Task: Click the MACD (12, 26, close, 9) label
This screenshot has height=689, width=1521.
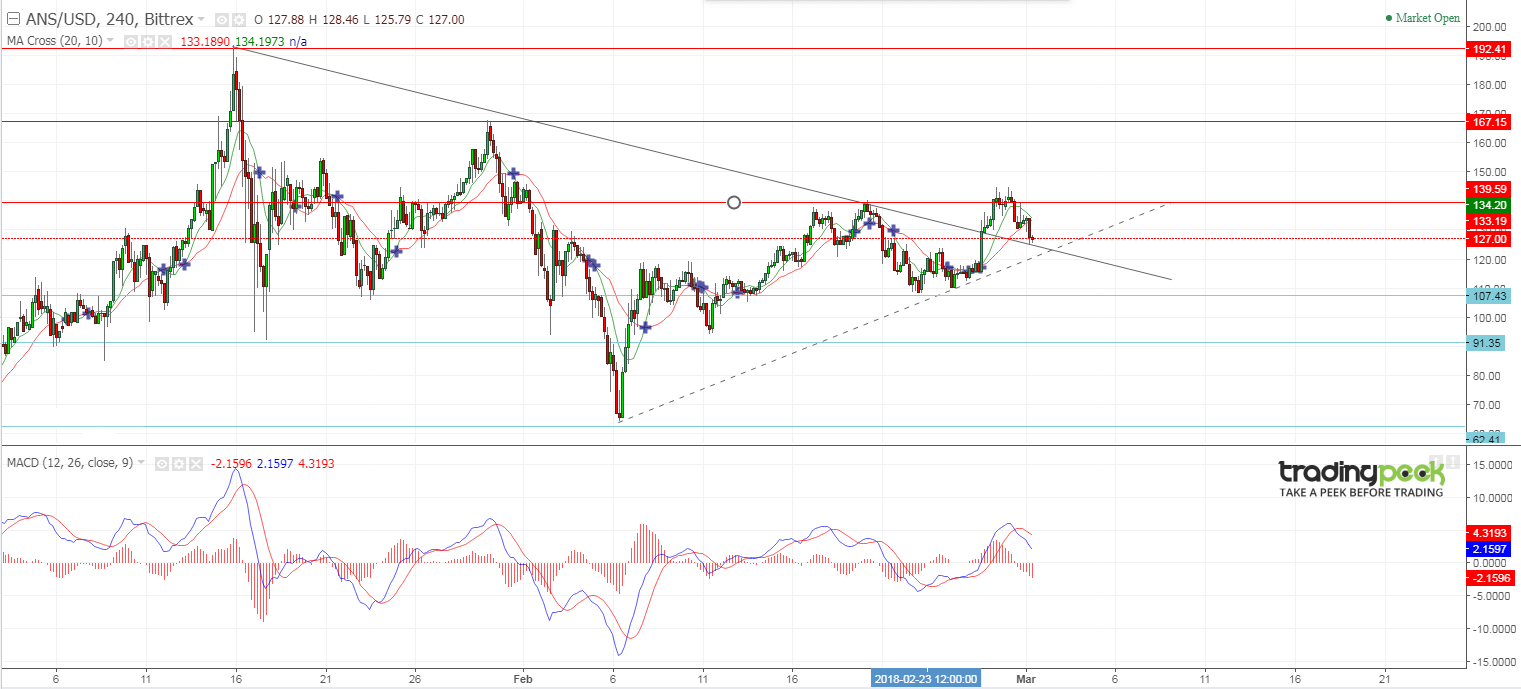Action: (70, 463)
